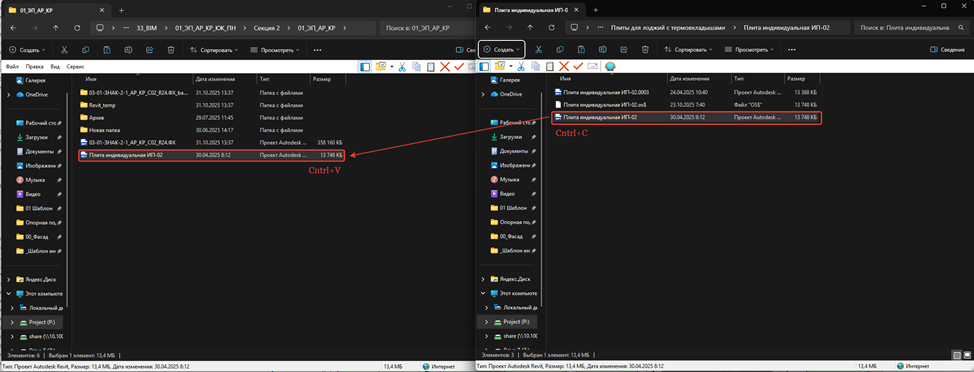This screenshot has height=372, width=974.
Task: Open Просмотреть dropdown in the left window
Action: click(275, 50)
